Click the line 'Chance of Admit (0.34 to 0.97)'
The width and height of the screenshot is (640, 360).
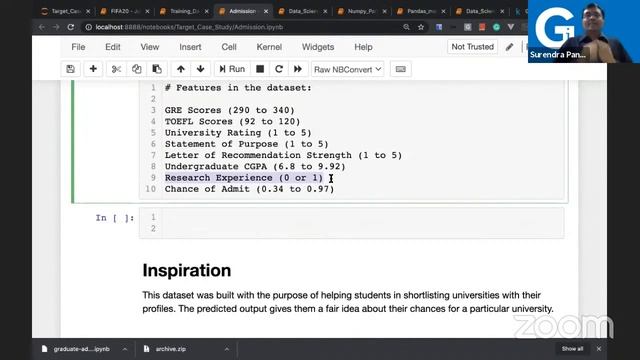click(249, 189)
